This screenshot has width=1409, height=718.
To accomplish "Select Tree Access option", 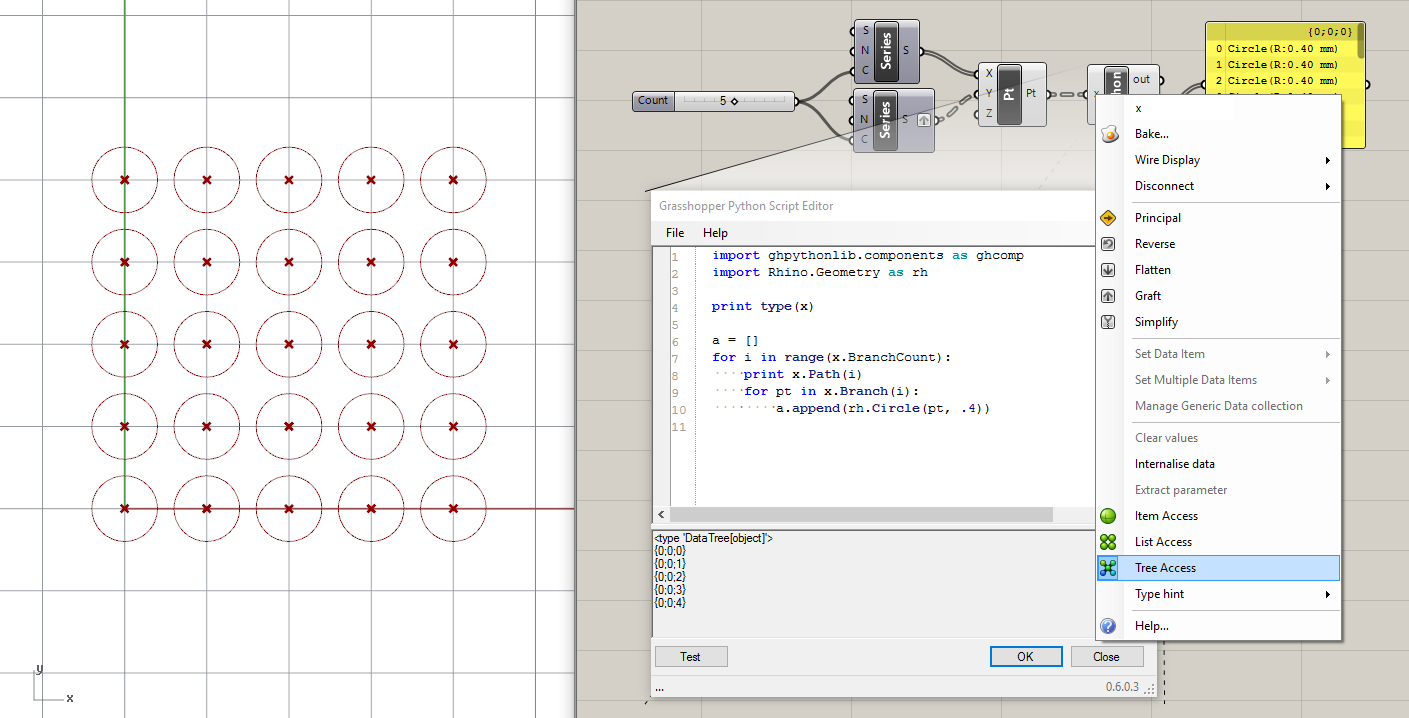I will click(1165, 568).
